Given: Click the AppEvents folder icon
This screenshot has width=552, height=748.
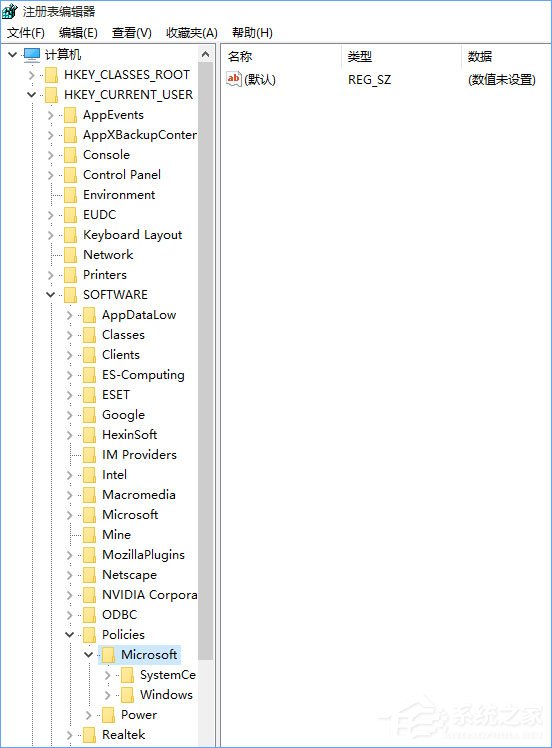Looking at the screenshot, I should coord(71,115).
